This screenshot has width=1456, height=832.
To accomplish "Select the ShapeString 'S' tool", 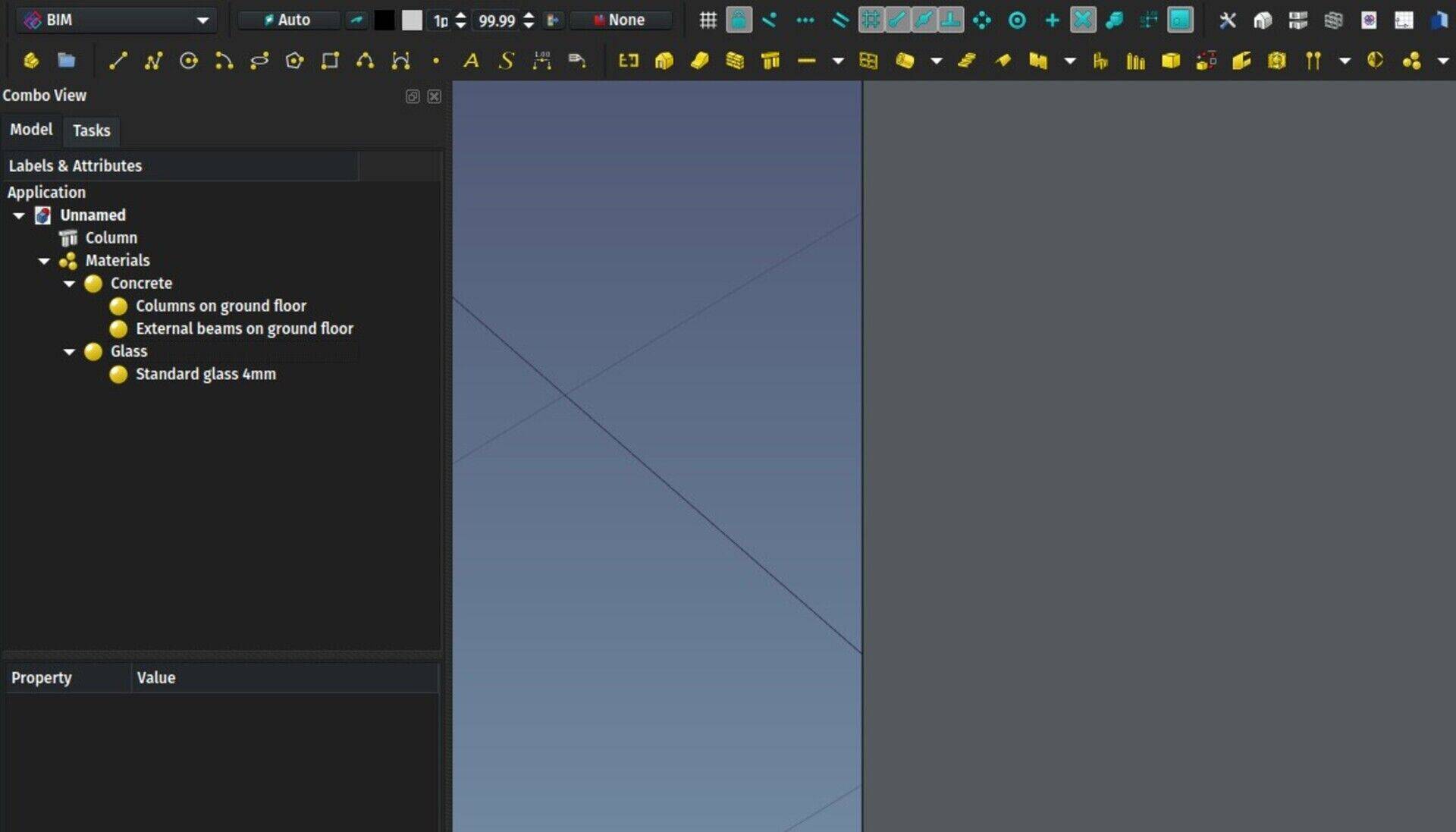I will [x=507, y=61].
